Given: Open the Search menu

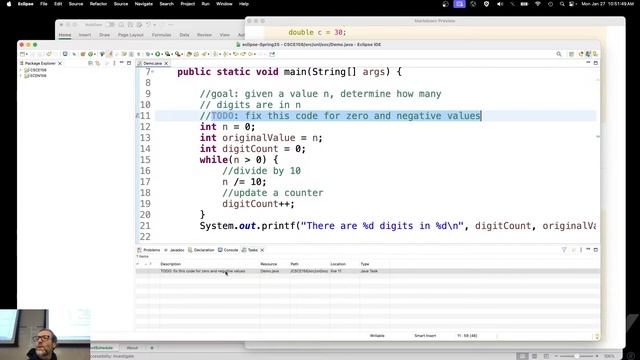Looking at the screenshot, I should [167, 4].
